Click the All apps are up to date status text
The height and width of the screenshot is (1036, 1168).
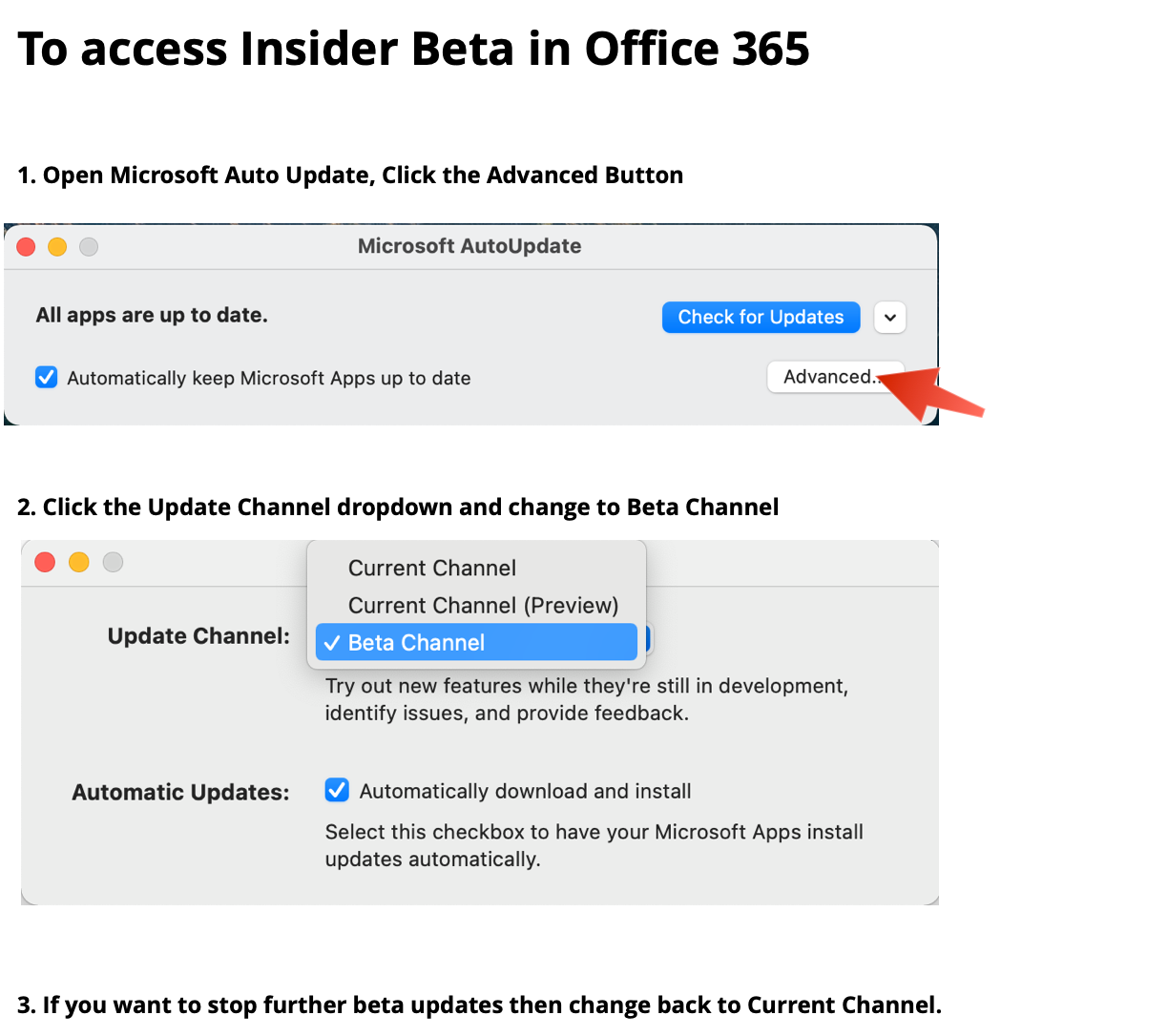(152, 316)
